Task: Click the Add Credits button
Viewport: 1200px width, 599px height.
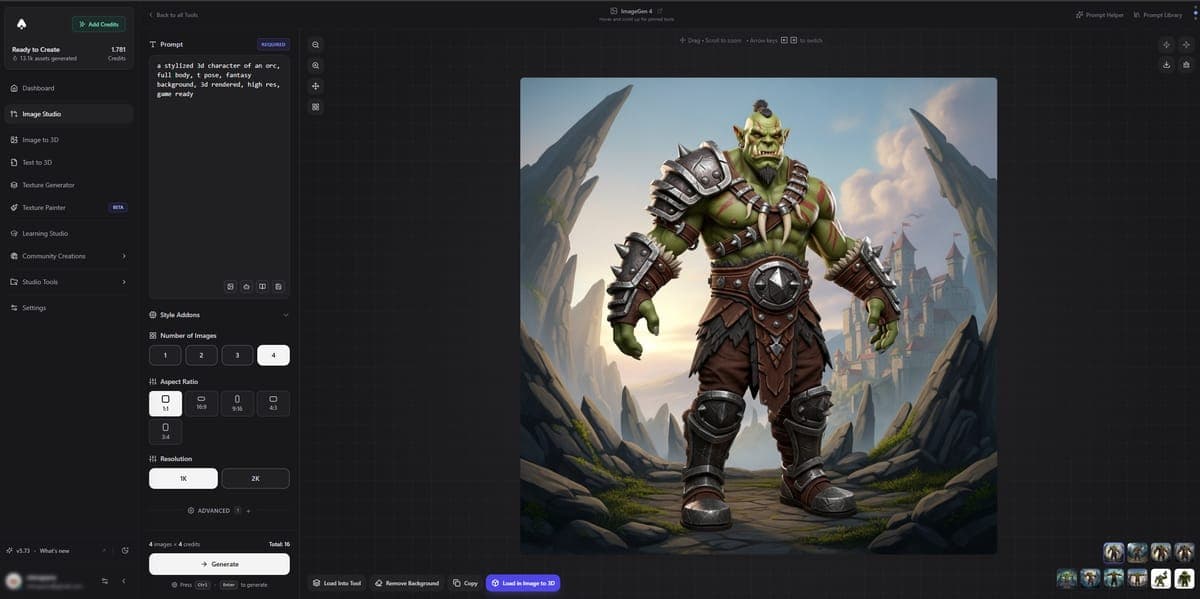Action: coord(99,24)
